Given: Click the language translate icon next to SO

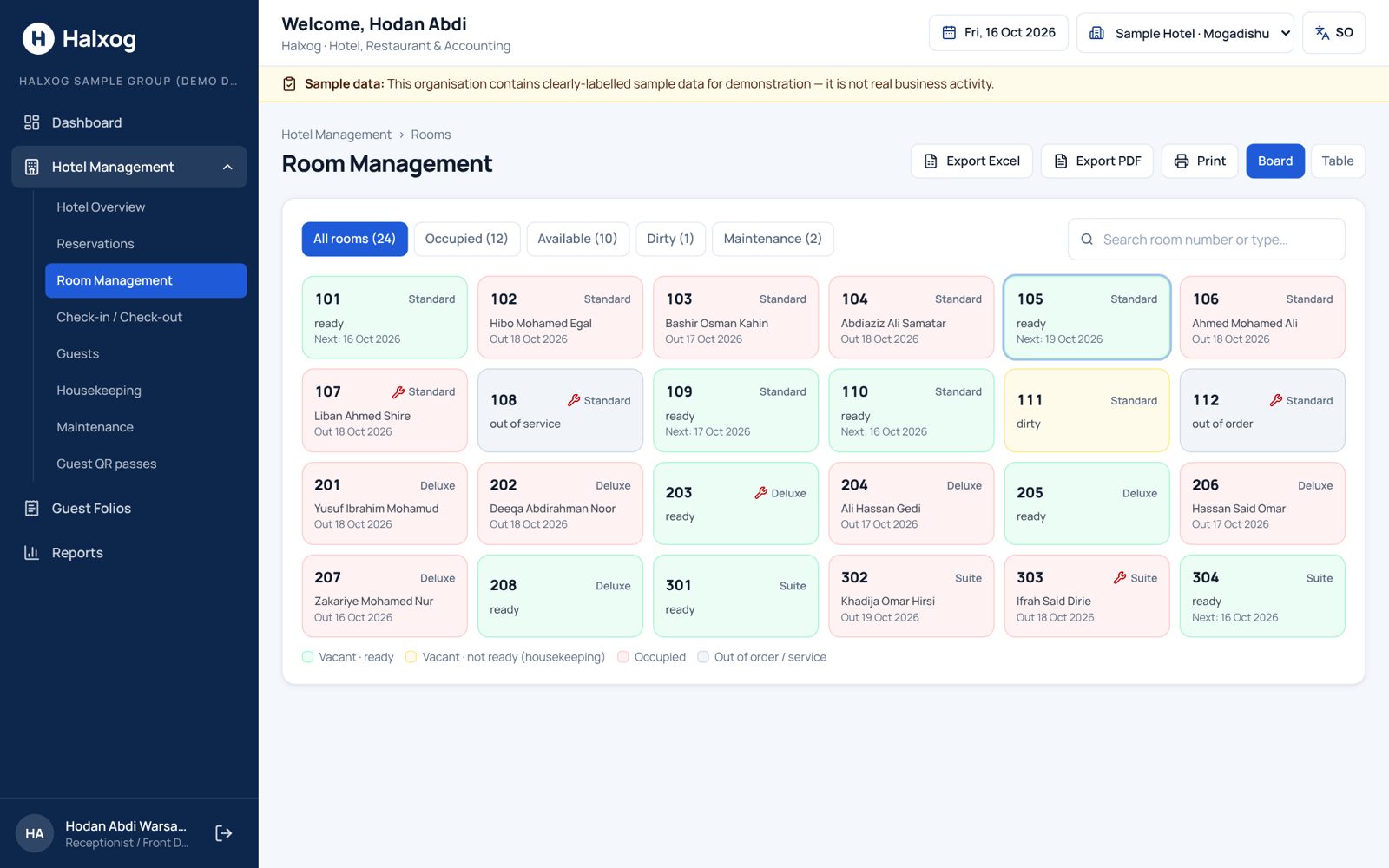Looking at the screenshot, I should click(1322, 33).
